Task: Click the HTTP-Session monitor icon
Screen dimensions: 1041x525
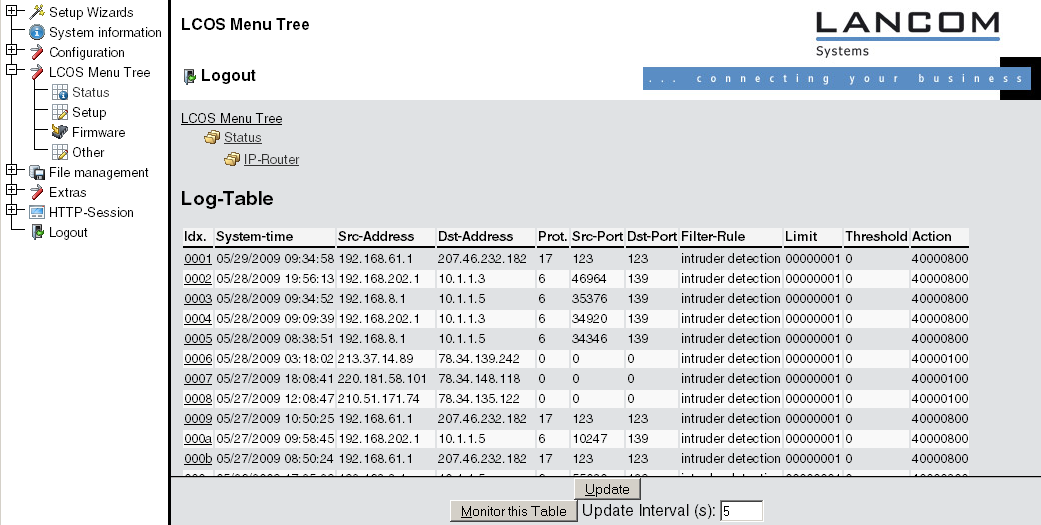Action: coord(37,212)
